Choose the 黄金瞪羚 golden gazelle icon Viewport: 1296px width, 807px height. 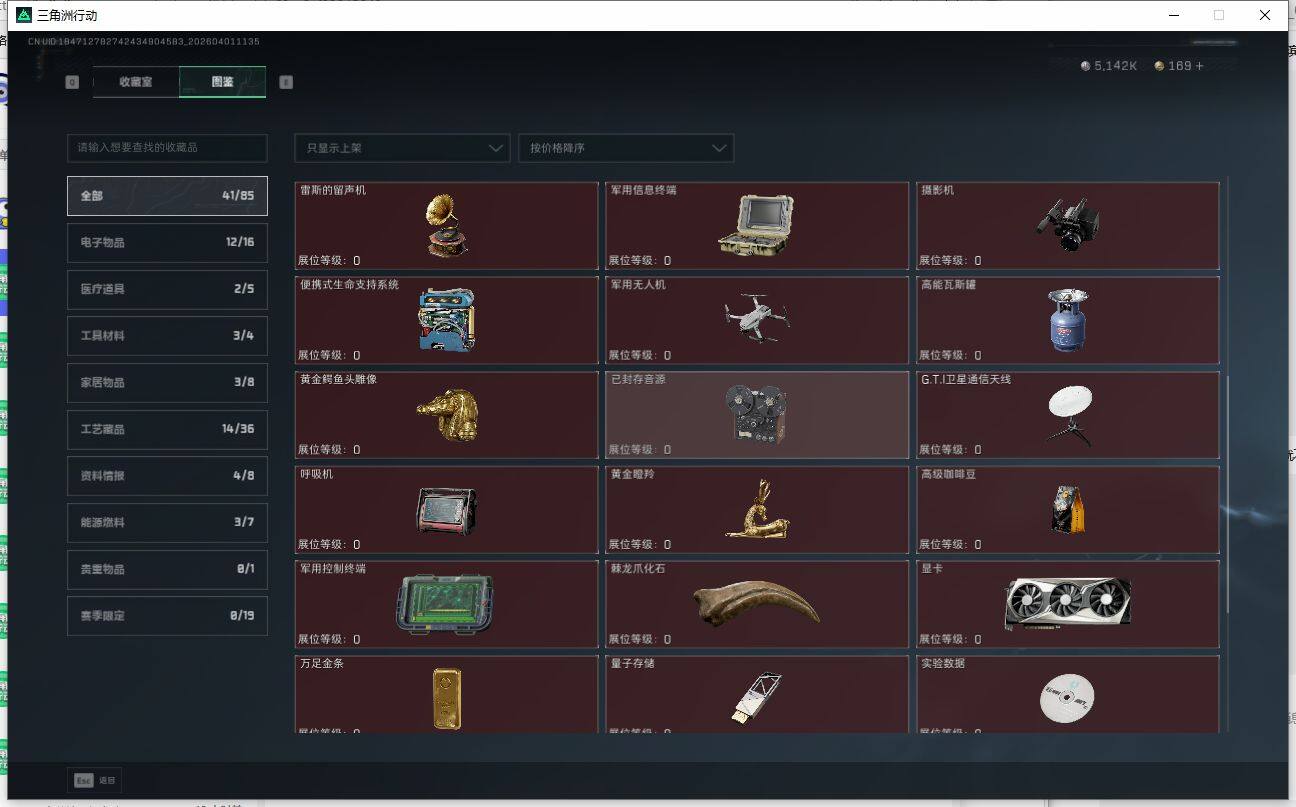[x=756, y=509]
